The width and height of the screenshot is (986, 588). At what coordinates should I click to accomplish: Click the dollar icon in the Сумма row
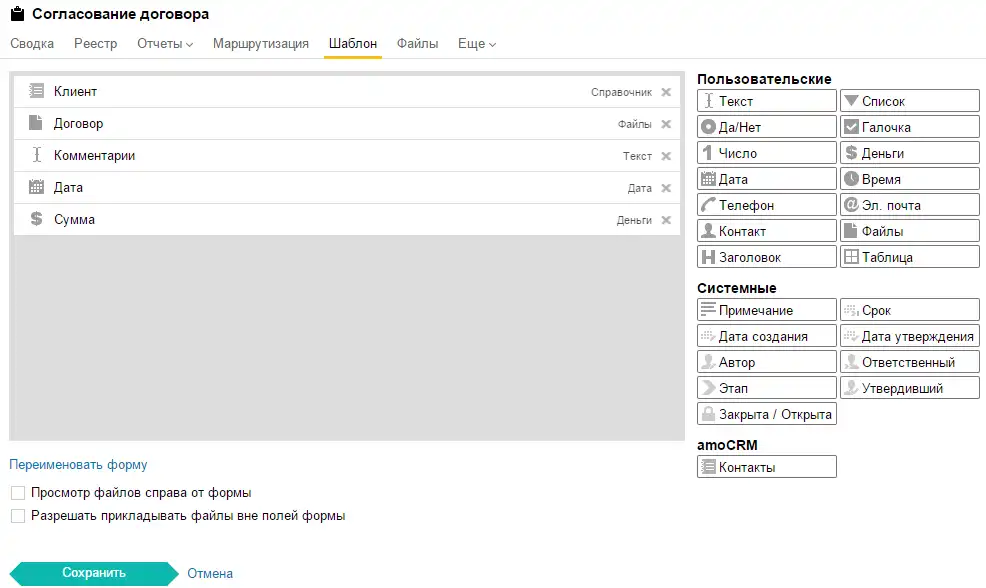click(36, 219)
